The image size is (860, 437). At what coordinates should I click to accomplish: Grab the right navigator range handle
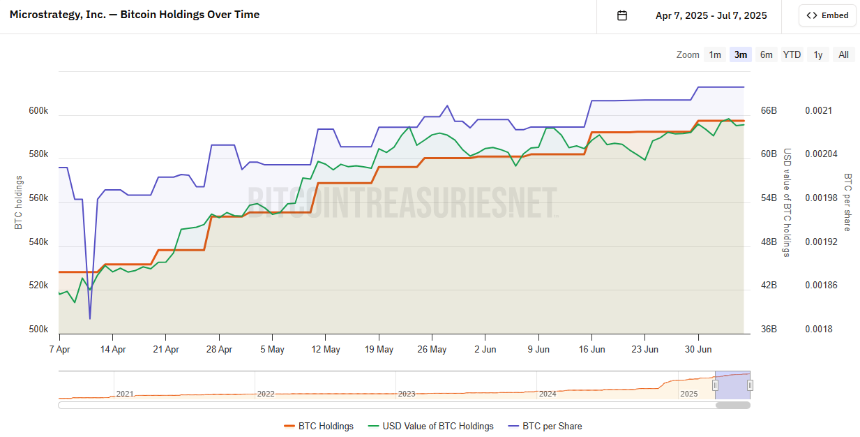(750, 385)
